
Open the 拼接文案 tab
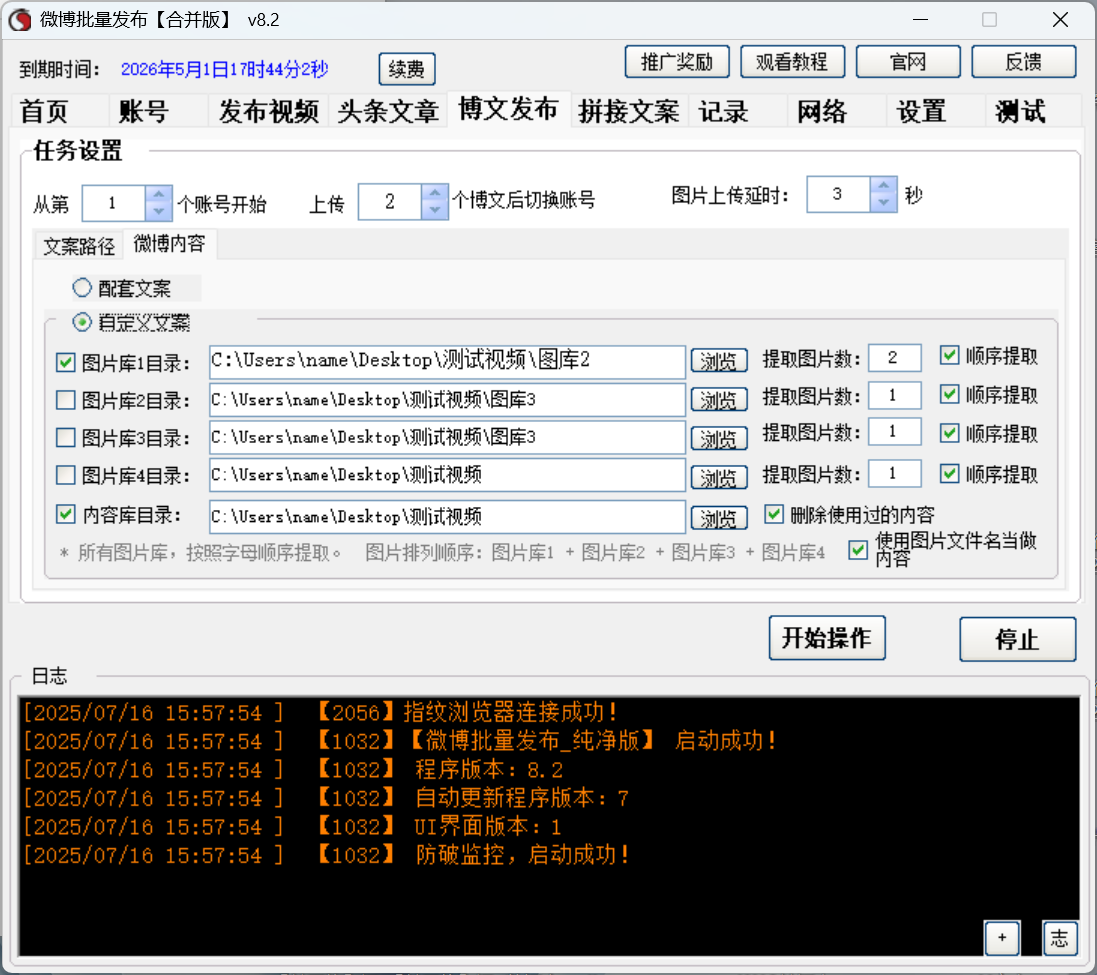coord(629,111)
